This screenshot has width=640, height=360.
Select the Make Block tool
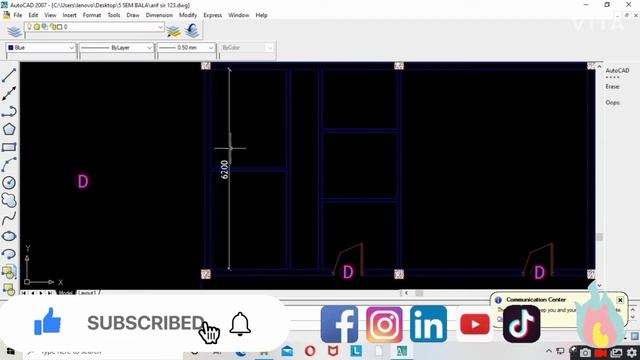click(x=9, y=289)
